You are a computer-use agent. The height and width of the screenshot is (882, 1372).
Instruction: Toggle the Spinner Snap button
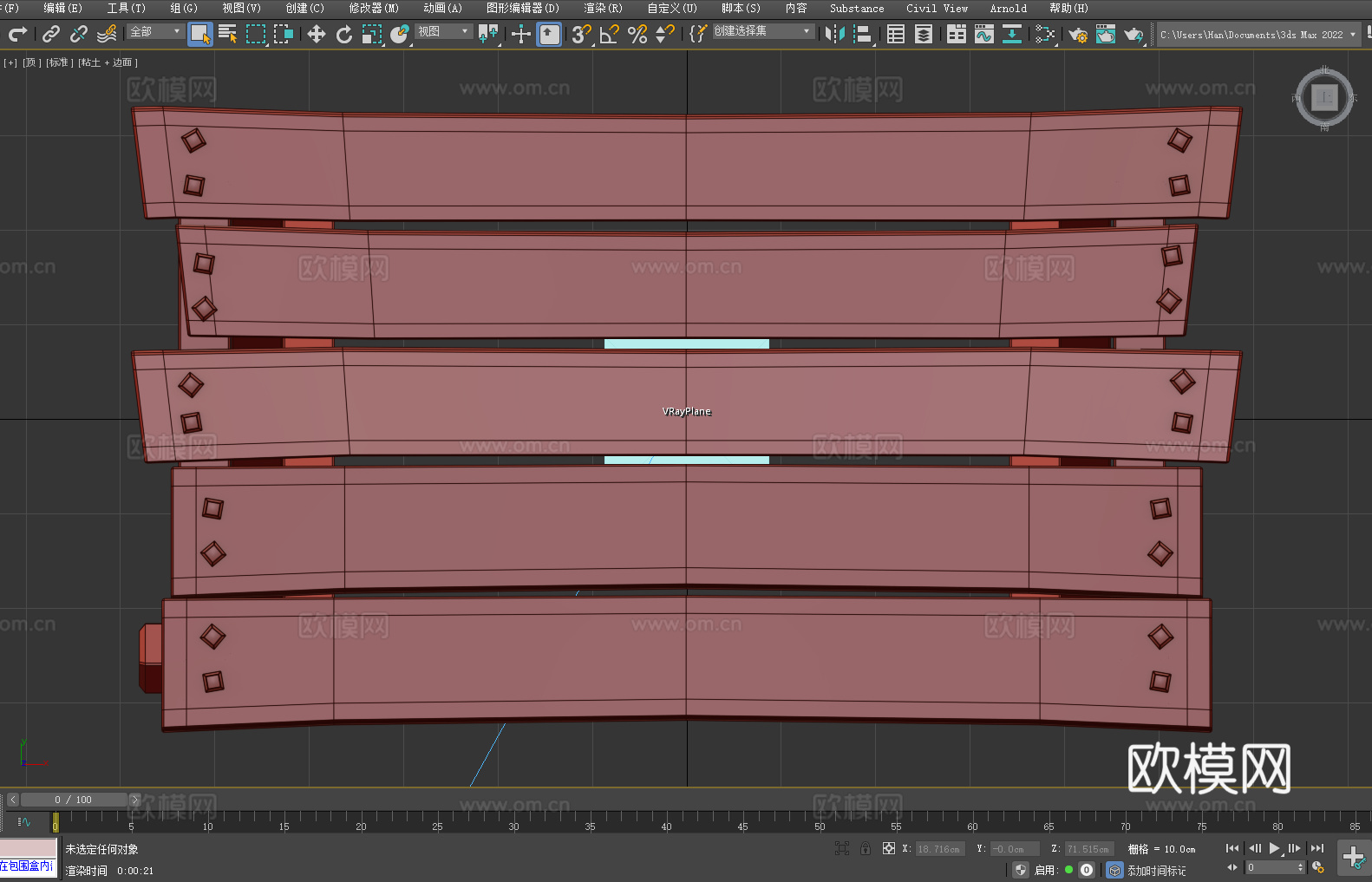(x=665, y=34)
